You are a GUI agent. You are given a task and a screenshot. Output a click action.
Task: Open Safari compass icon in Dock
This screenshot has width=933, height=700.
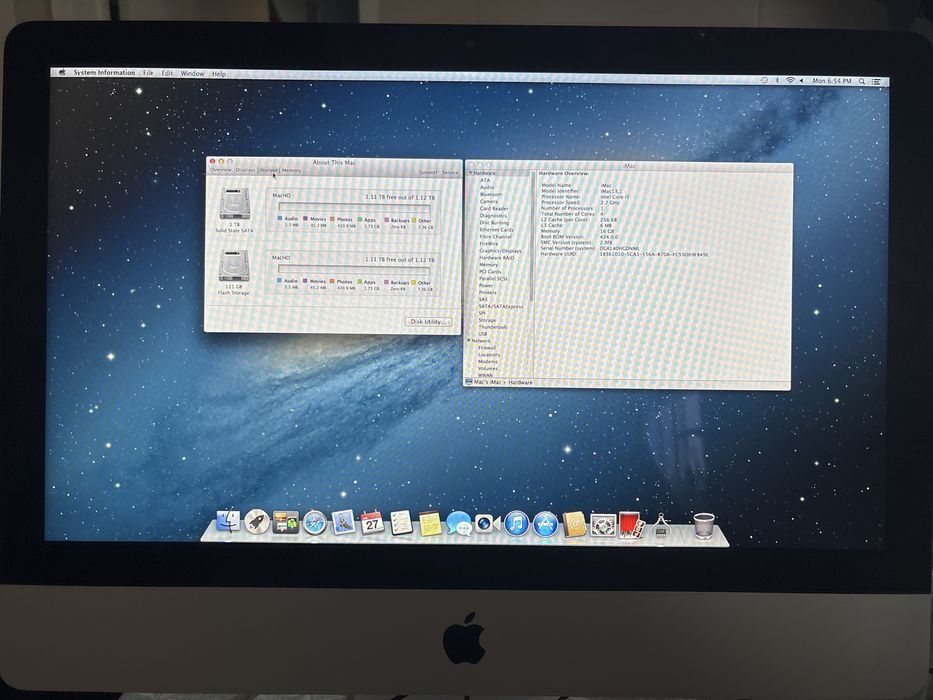click(314, 523)
